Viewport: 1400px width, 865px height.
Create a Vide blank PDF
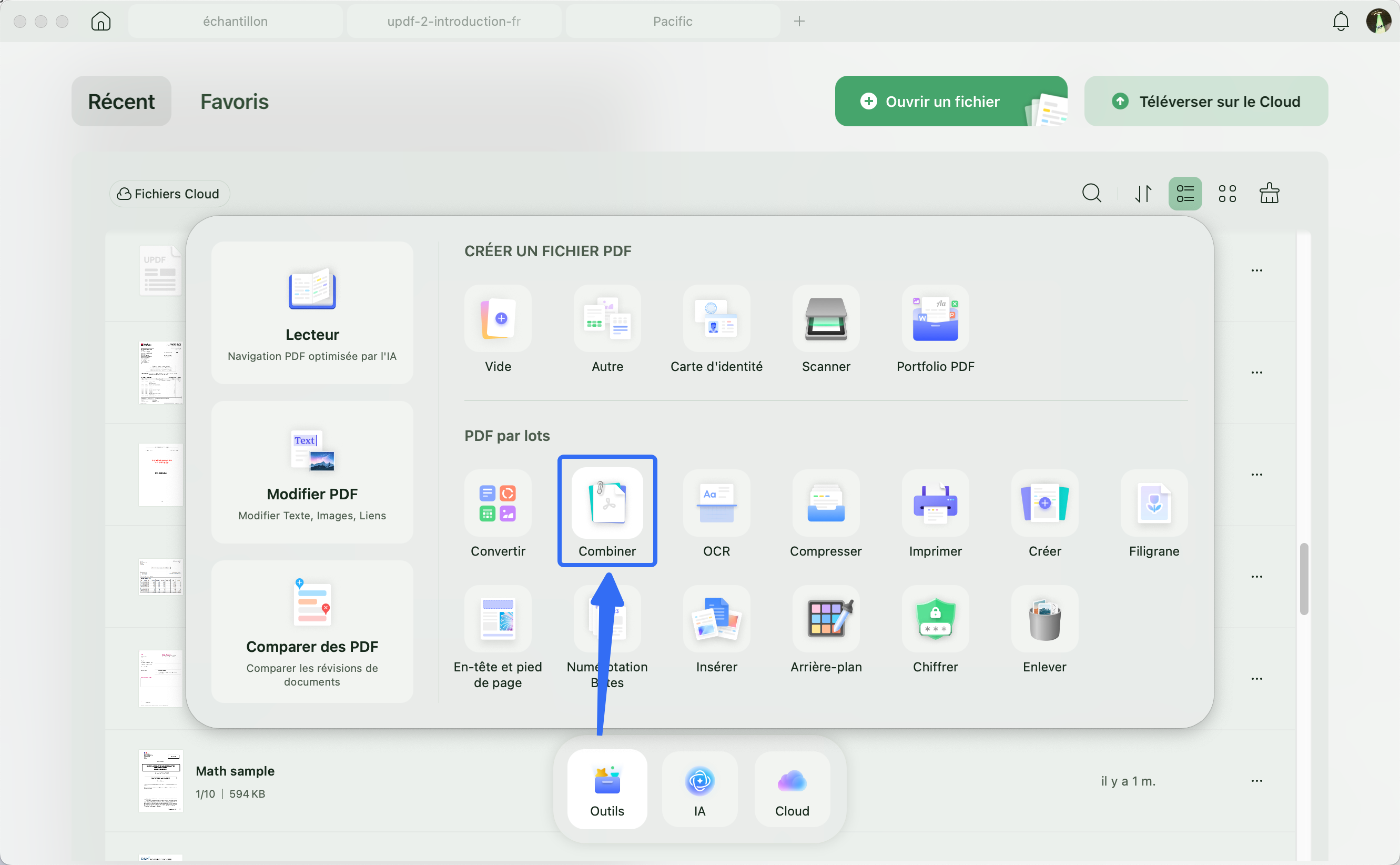(x=498, y=318)
